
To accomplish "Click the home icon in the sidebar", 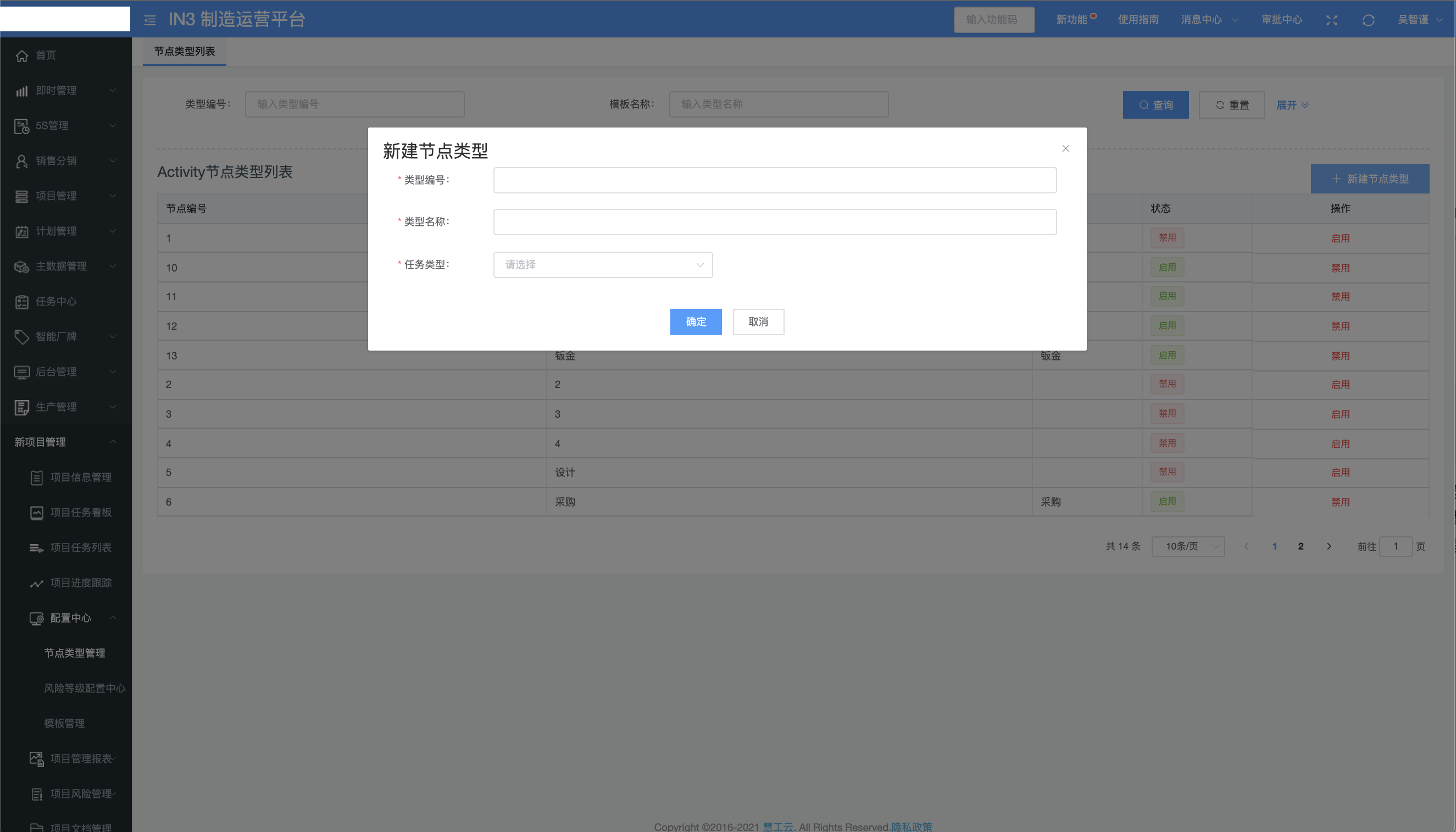I will 22,56.
